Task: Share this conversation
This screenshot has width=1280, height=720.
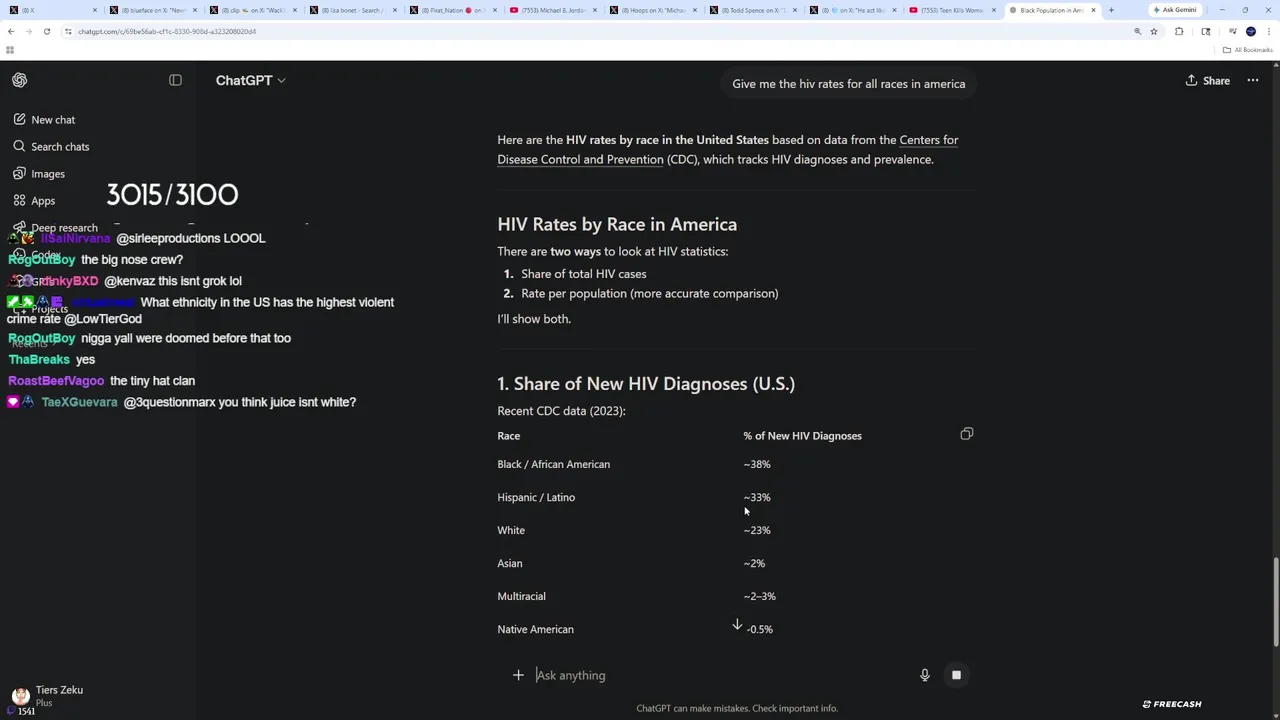Action: 1207,80
